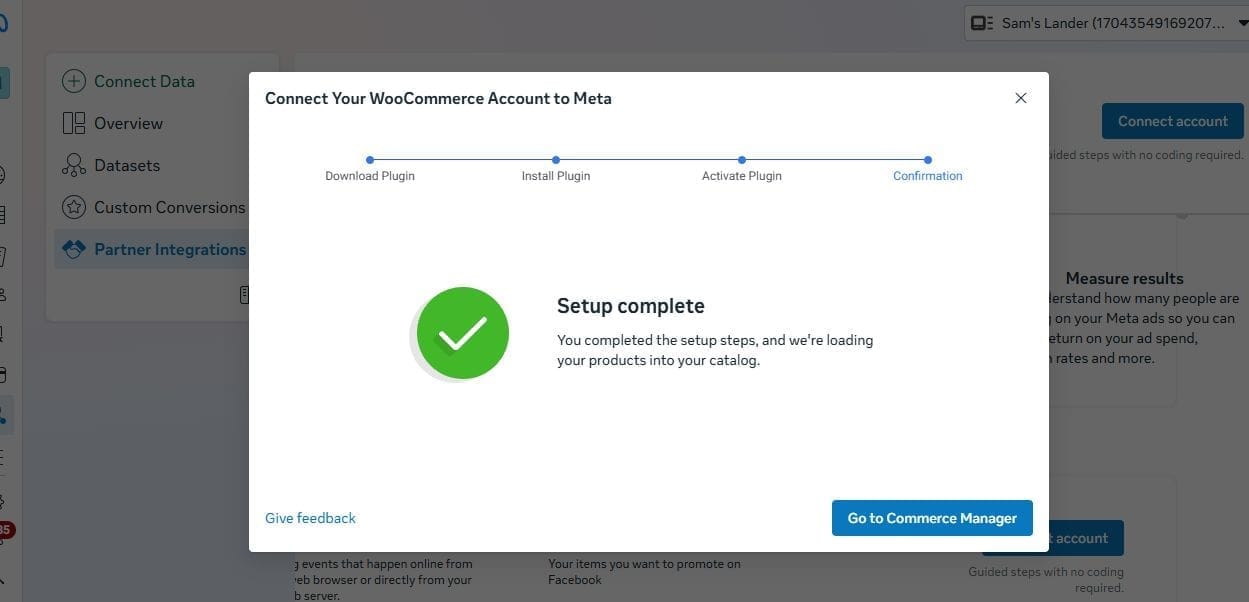Select the Activate Plugin step dot
1249x602 pixels.
[742, 160]
